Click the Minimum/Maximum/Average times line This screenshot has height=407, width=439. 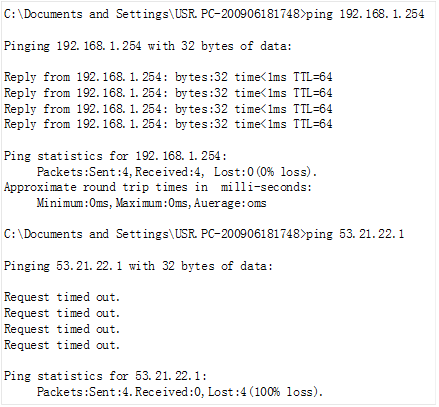pos(151,203)
